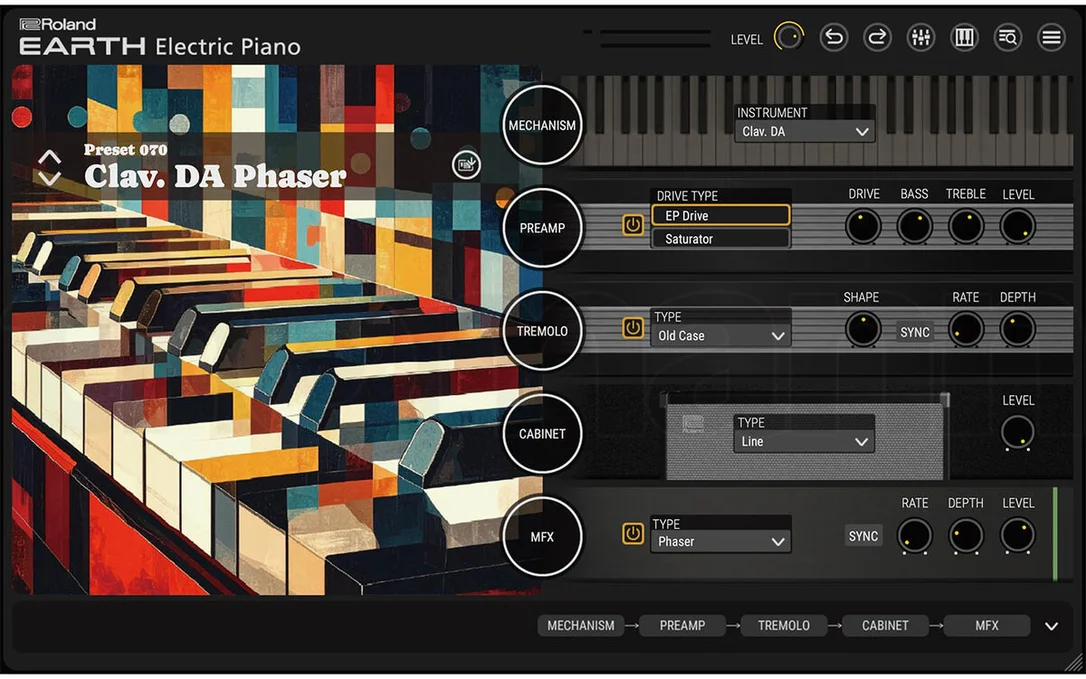Viewport: 1086px width, 679px height.
Task: Click the MFX RATE knob
Action: point(914,536)
